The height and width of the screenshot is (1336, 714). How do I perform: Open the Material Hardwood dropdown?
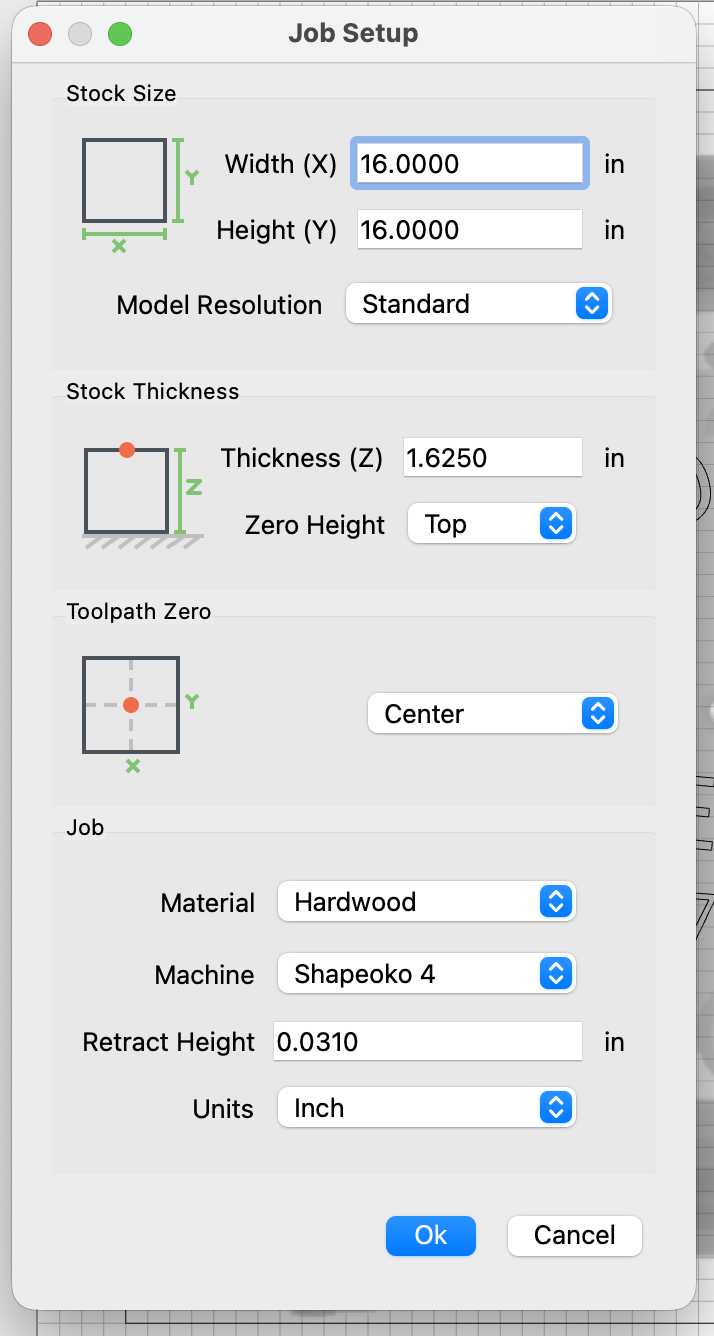tap(426, 902)
